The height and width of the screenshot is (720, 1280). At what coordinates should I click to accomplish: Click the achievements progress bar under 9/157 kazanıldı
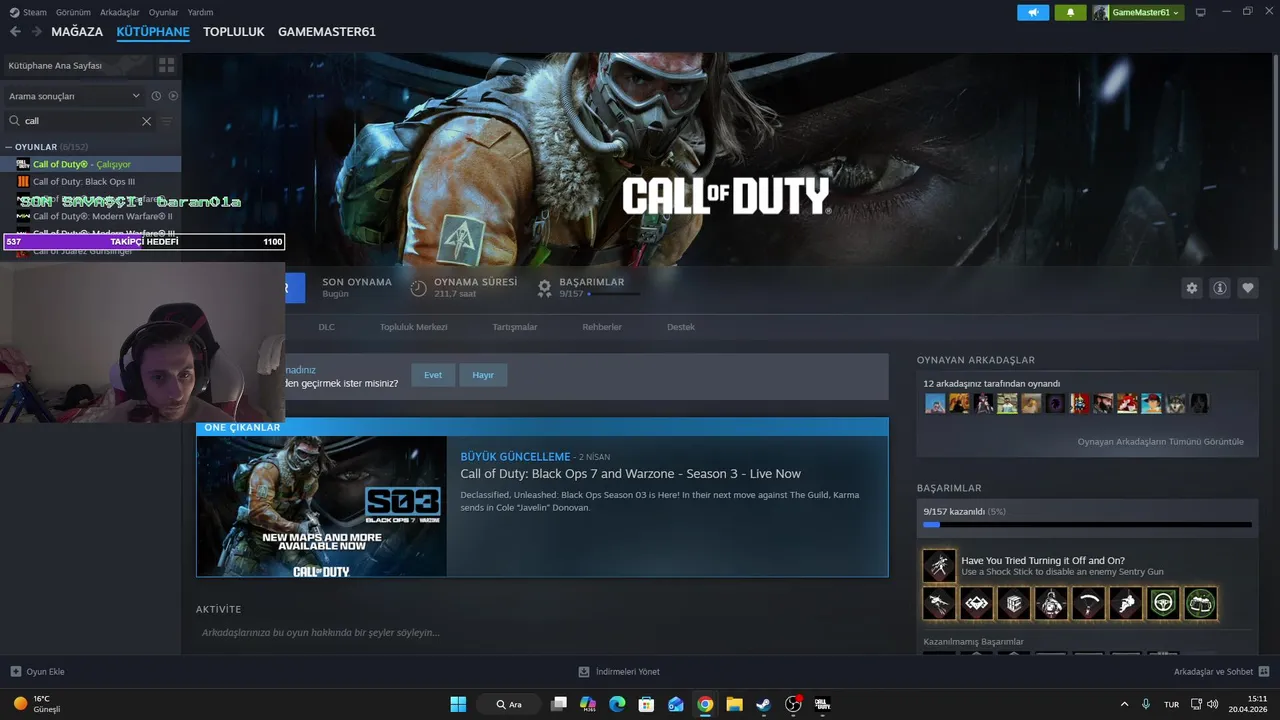1087,524
